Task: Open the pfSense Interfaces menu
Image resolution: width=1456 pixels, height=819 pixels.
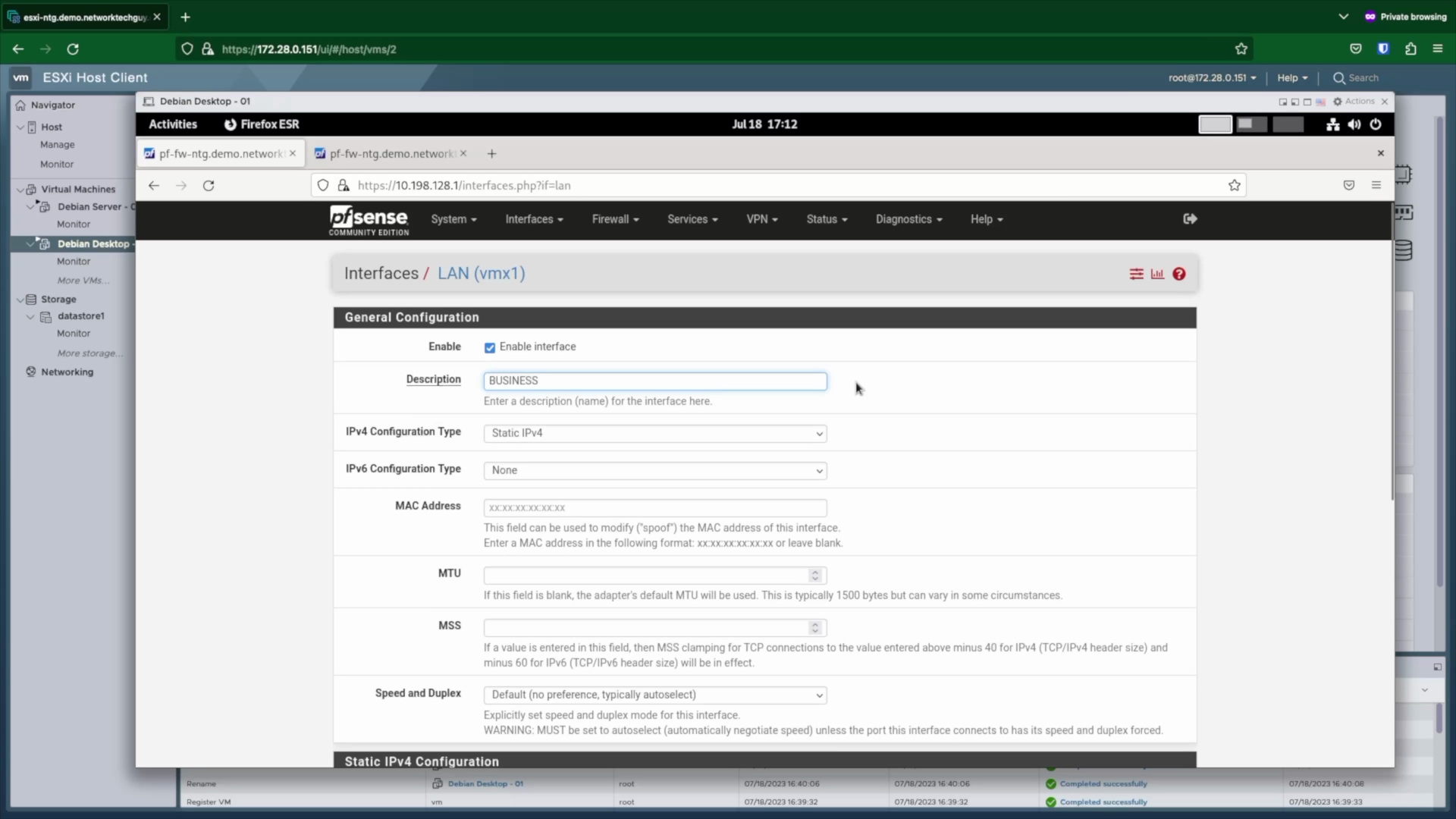Action: (534, 219)
